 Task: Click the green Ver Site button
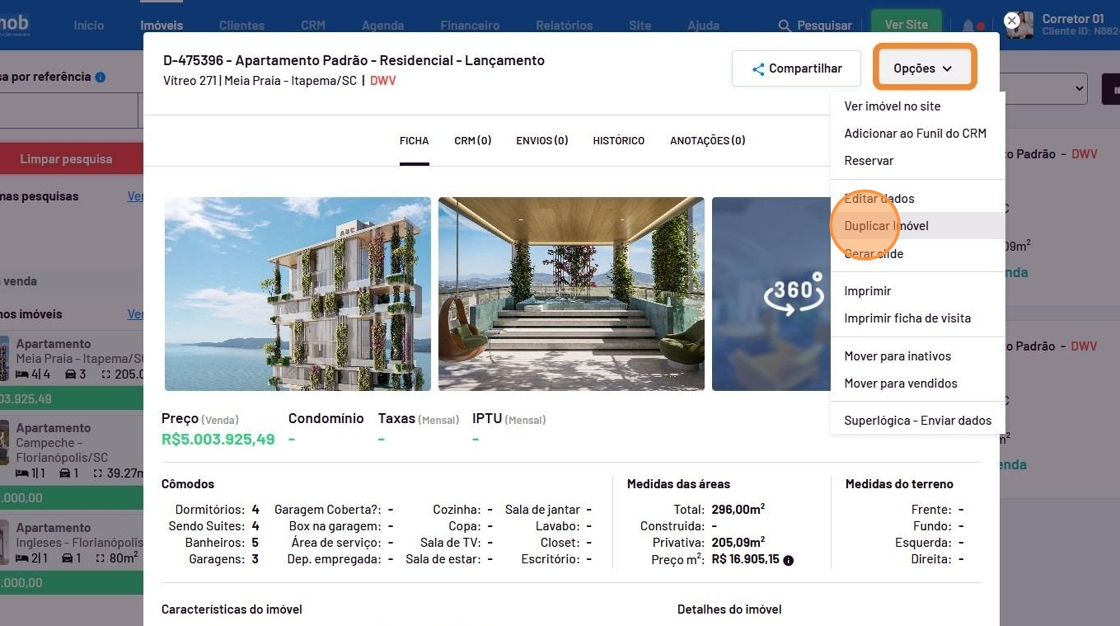(x=906, y=25)
